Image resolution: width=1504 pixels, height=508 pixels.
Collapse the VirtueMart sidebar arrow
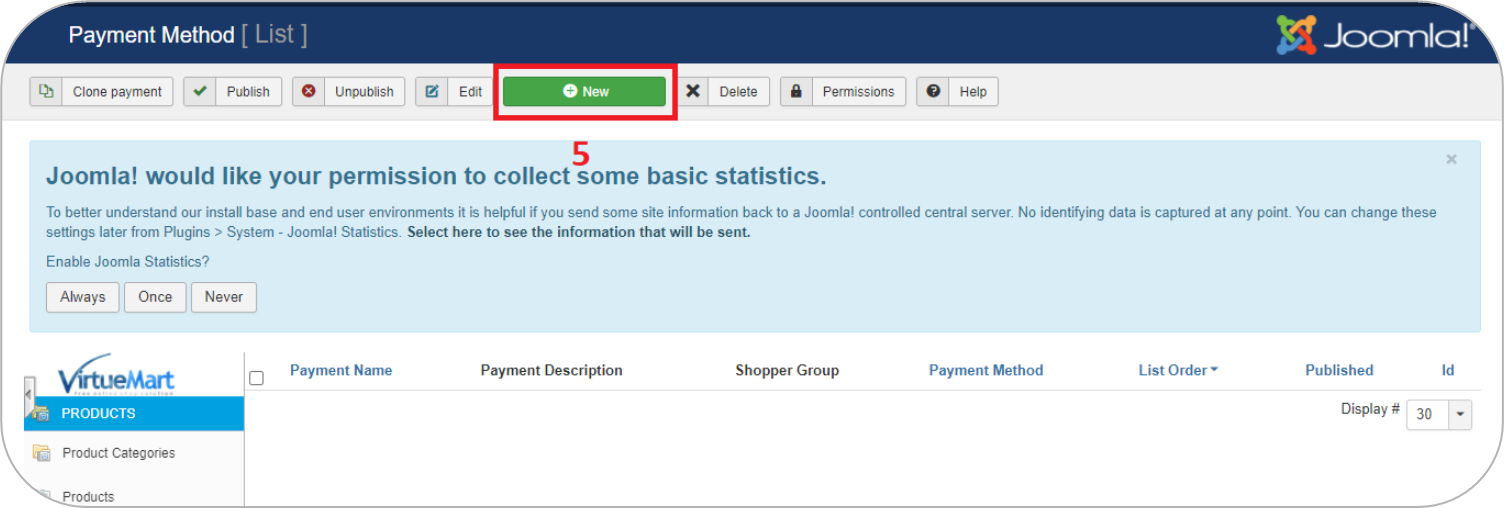point(29,395)
